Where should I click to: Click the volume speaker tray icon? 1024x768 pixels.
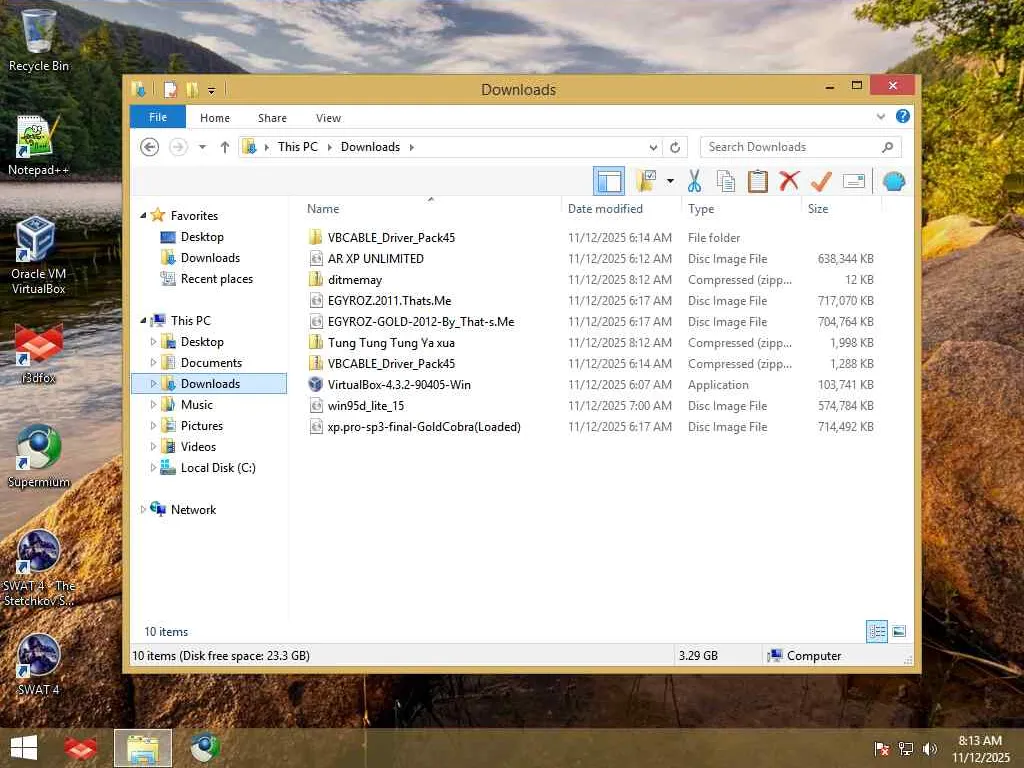tap(930, 749)
